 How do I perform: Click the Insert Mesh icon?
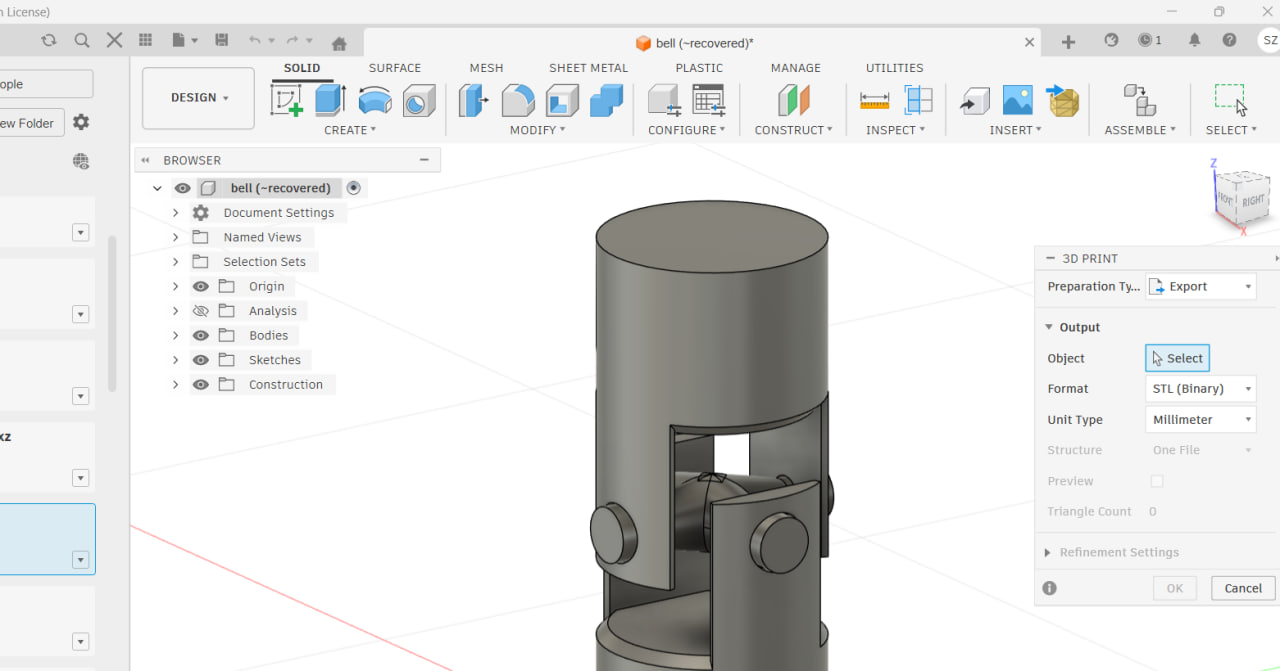point(1063,100)
